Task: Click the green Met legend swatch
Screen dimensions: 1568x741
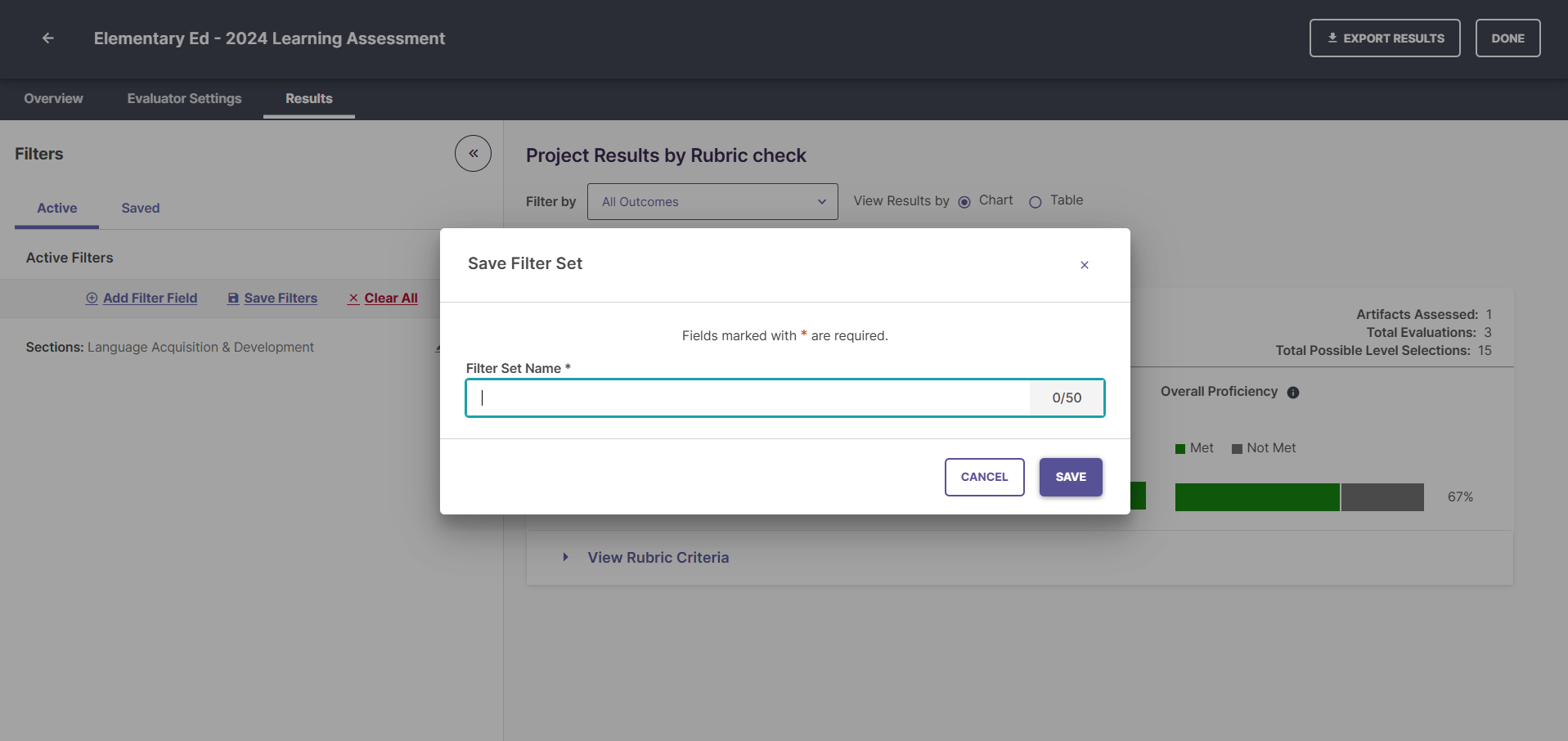Action: pyautogui.click(x=1180, y=449)
